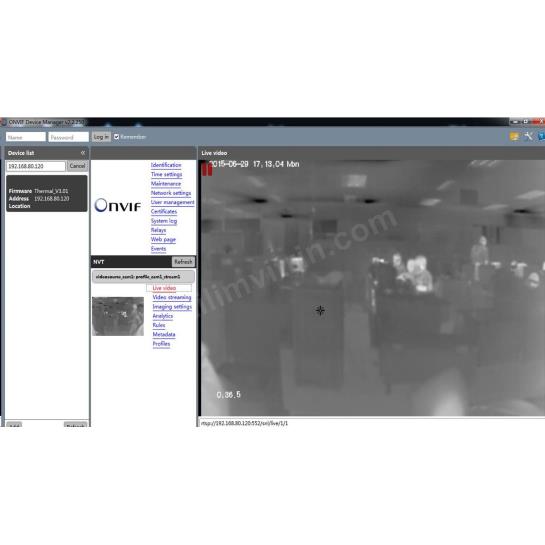Open the System log link
The image size is (545, 545).
pos(164,221)
